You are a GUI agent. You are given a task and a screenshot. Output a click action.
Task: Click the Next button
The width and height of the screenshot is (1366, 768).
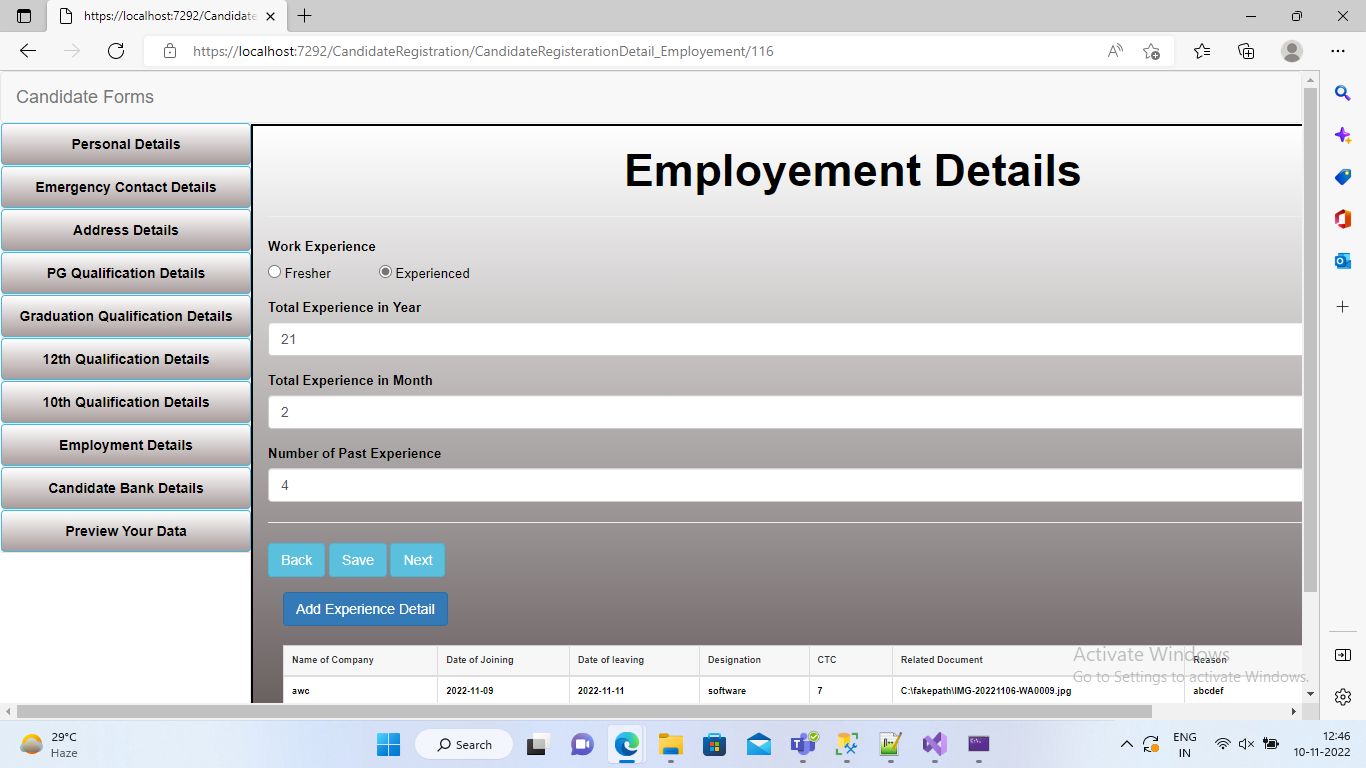[418, 560]
